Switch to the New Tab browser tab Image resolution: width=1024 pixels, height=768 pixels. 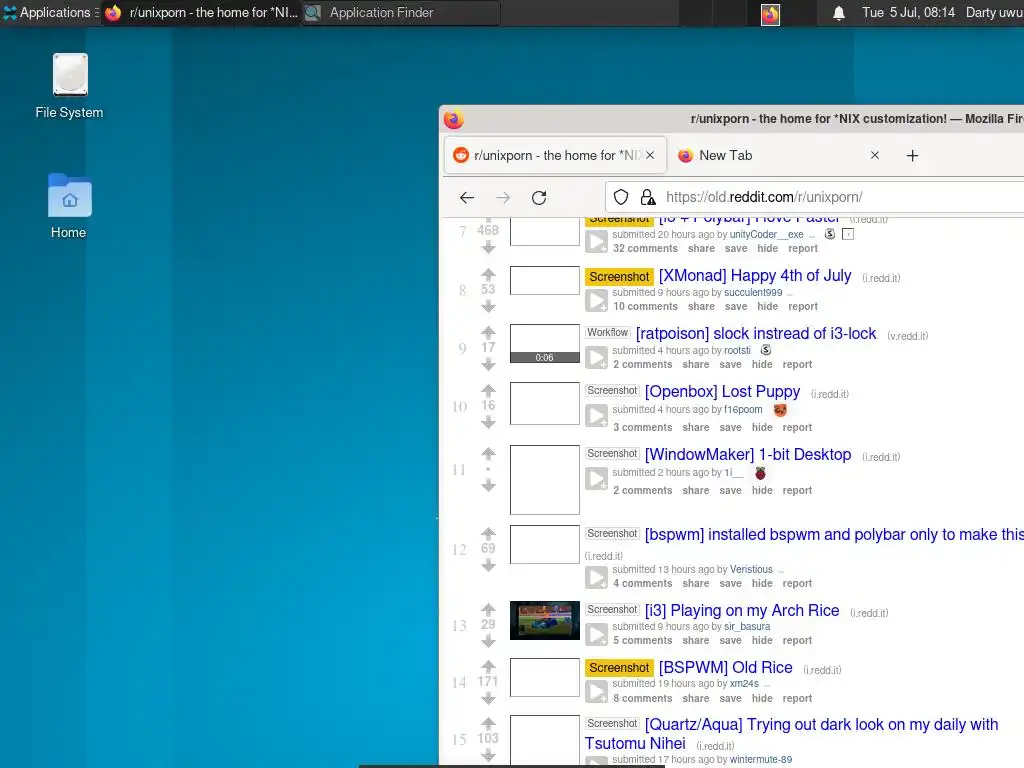[x=779, y=155]
